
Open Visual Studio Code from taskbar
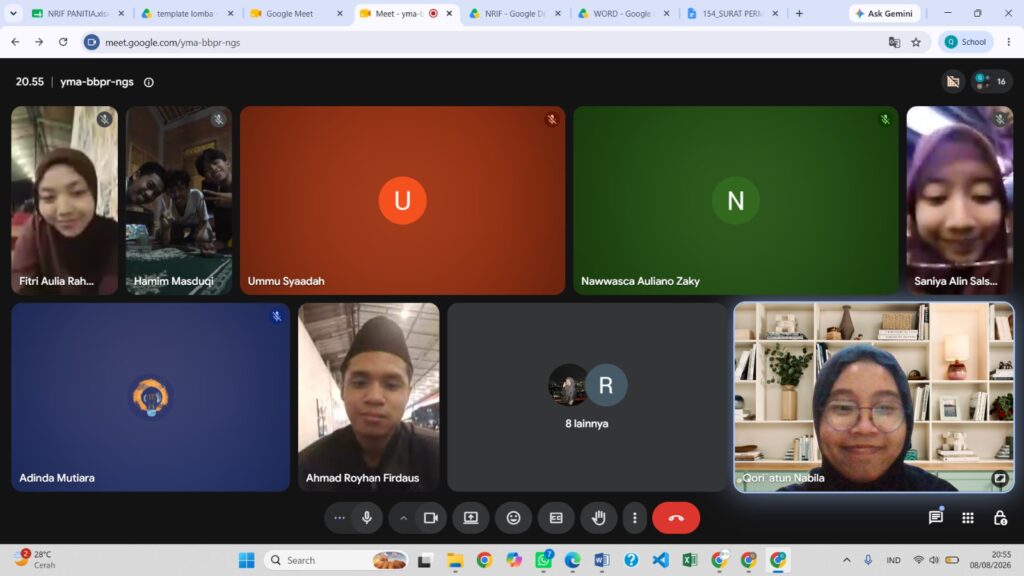click(x=660, y=560)
